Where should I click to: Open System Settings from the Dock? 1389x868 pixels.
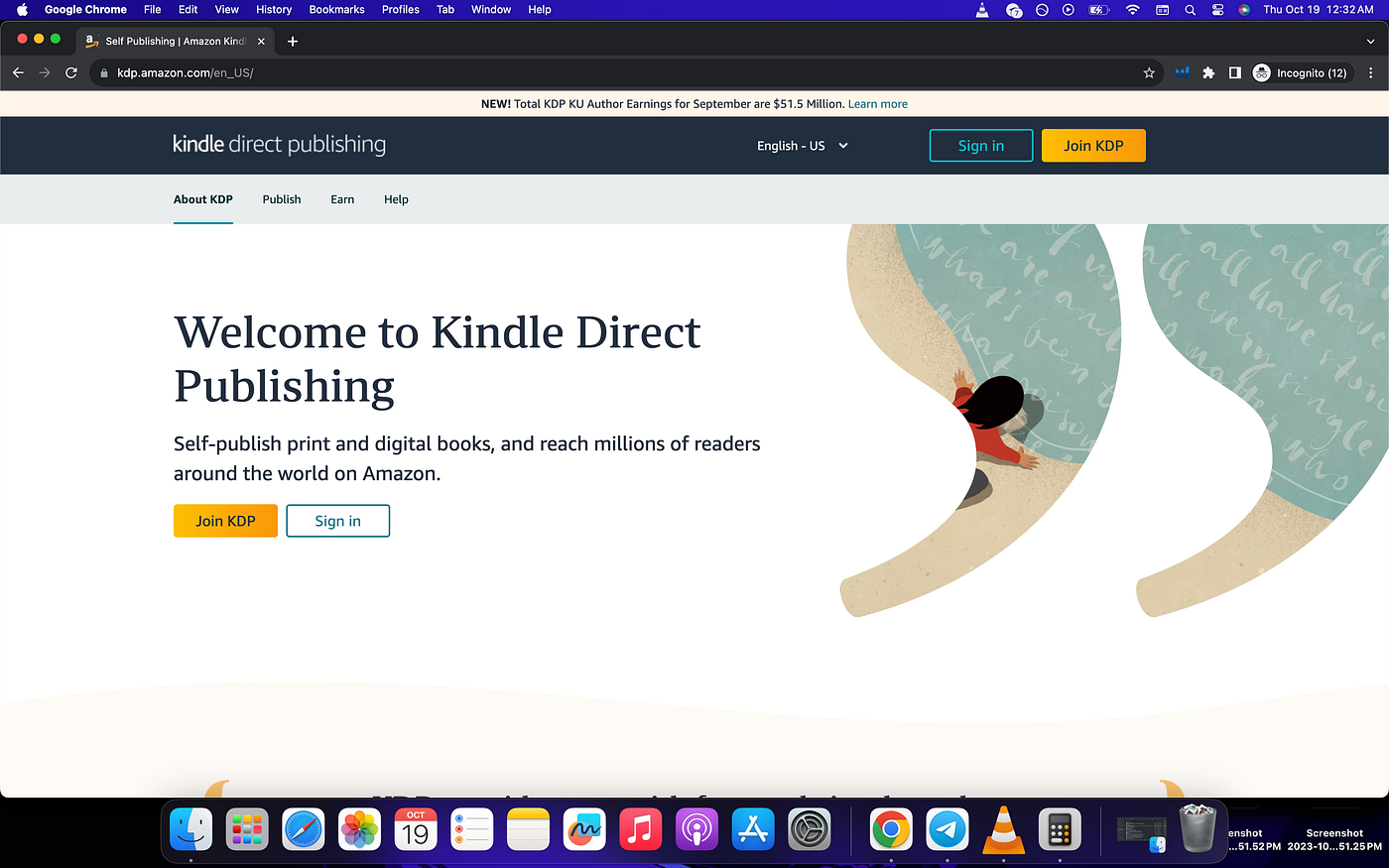click(810, 829)
